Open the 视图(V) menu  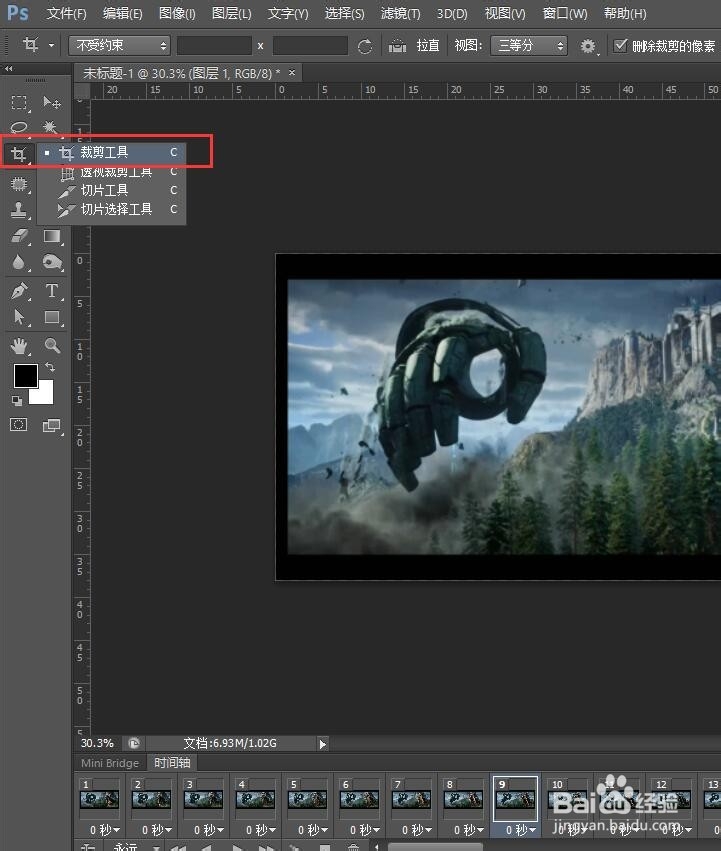pyautogui.click(x=505, y=14)
